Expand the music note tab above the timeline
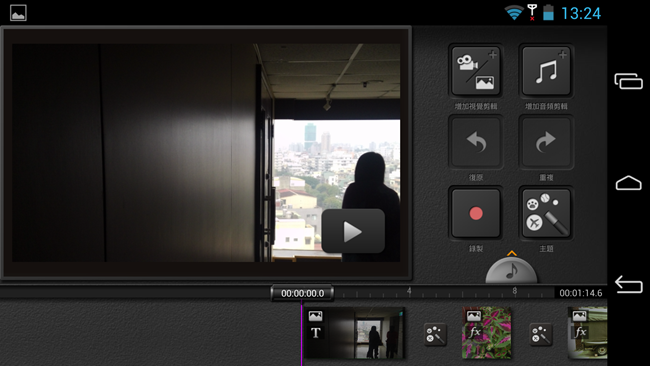 (x=512, y=271)
